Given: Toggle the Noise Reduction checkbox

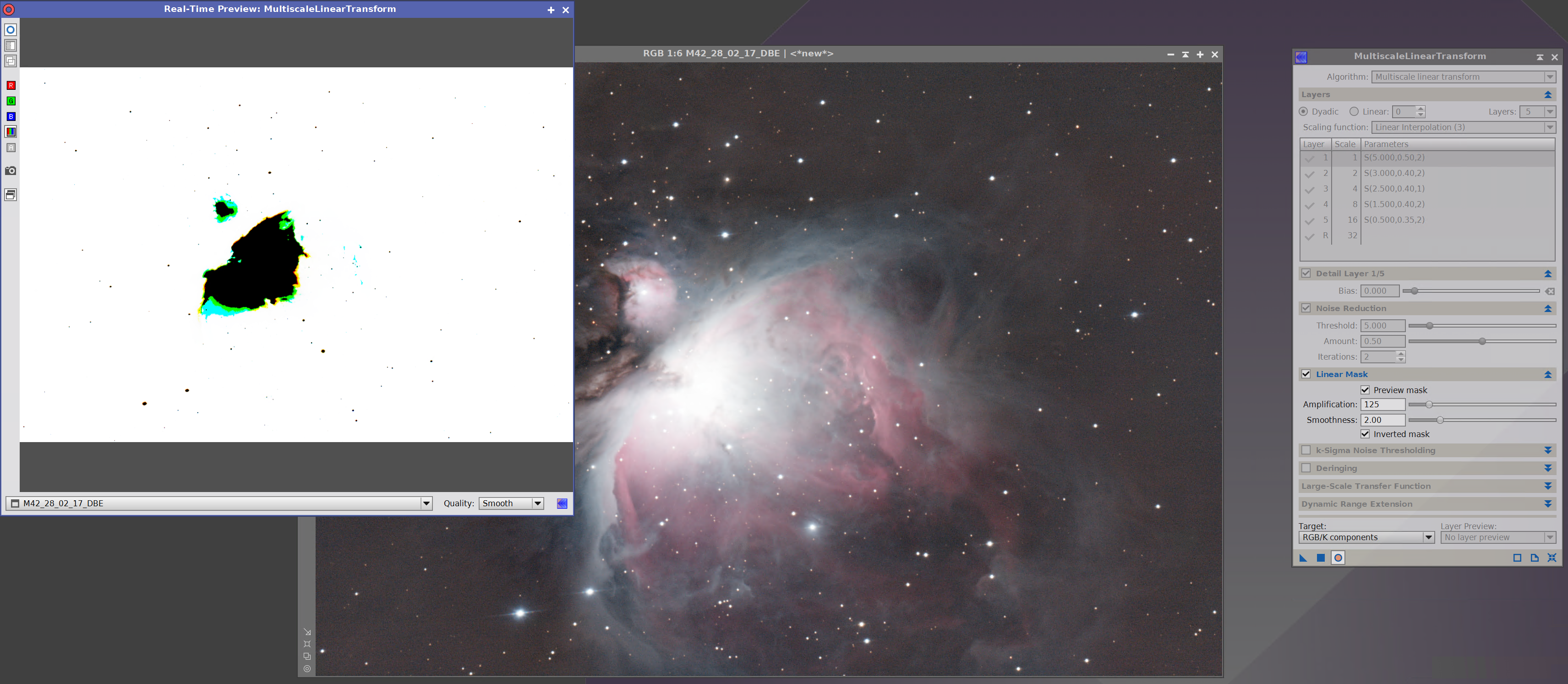Looking at the screenshot, I should (x=1306, y=308).
